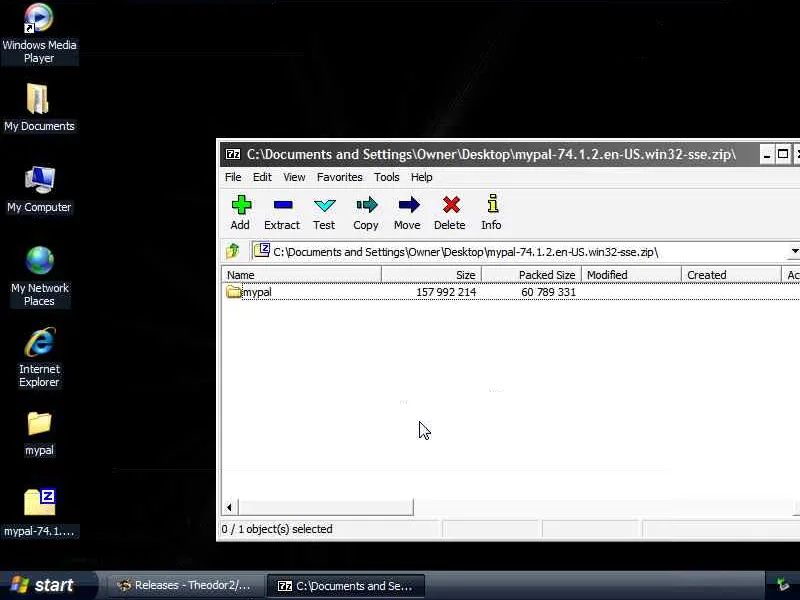This screenshot has height=600, width=800.
Task: Select My Network Places desktop icon
Action: pyautogui.click(x=39, y=276)
